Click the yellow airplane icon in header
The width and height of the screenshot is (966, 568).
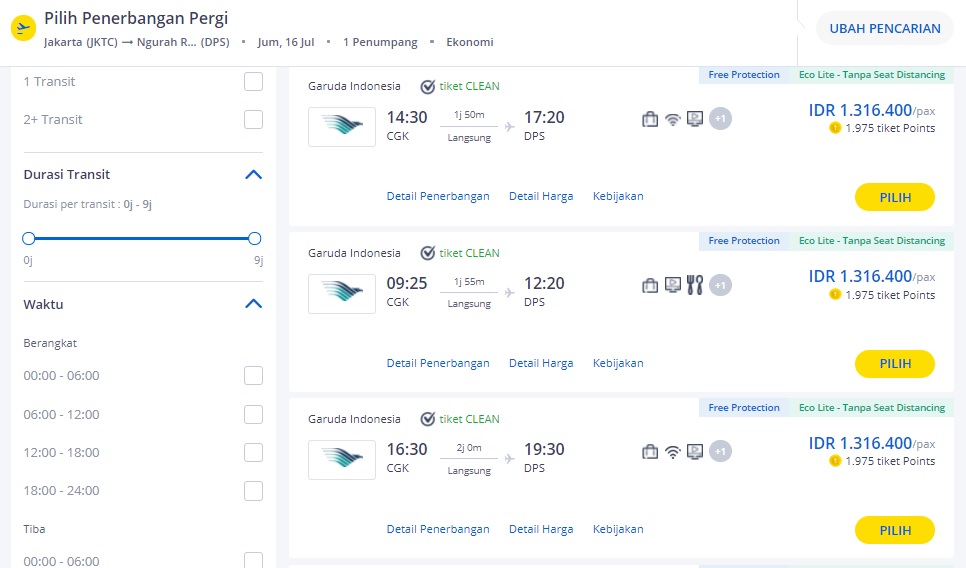[23, 28]
